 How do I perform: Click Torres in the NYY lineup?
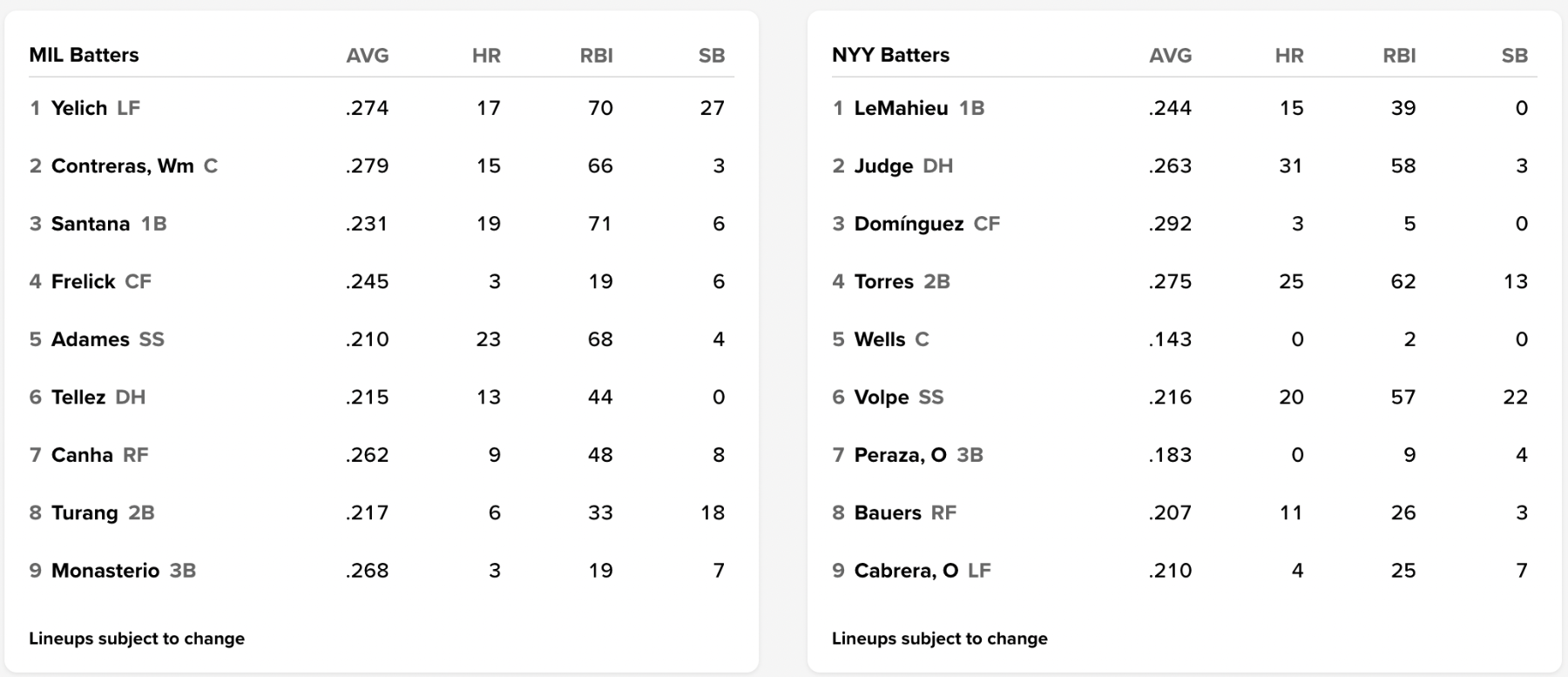click(883, 281)
